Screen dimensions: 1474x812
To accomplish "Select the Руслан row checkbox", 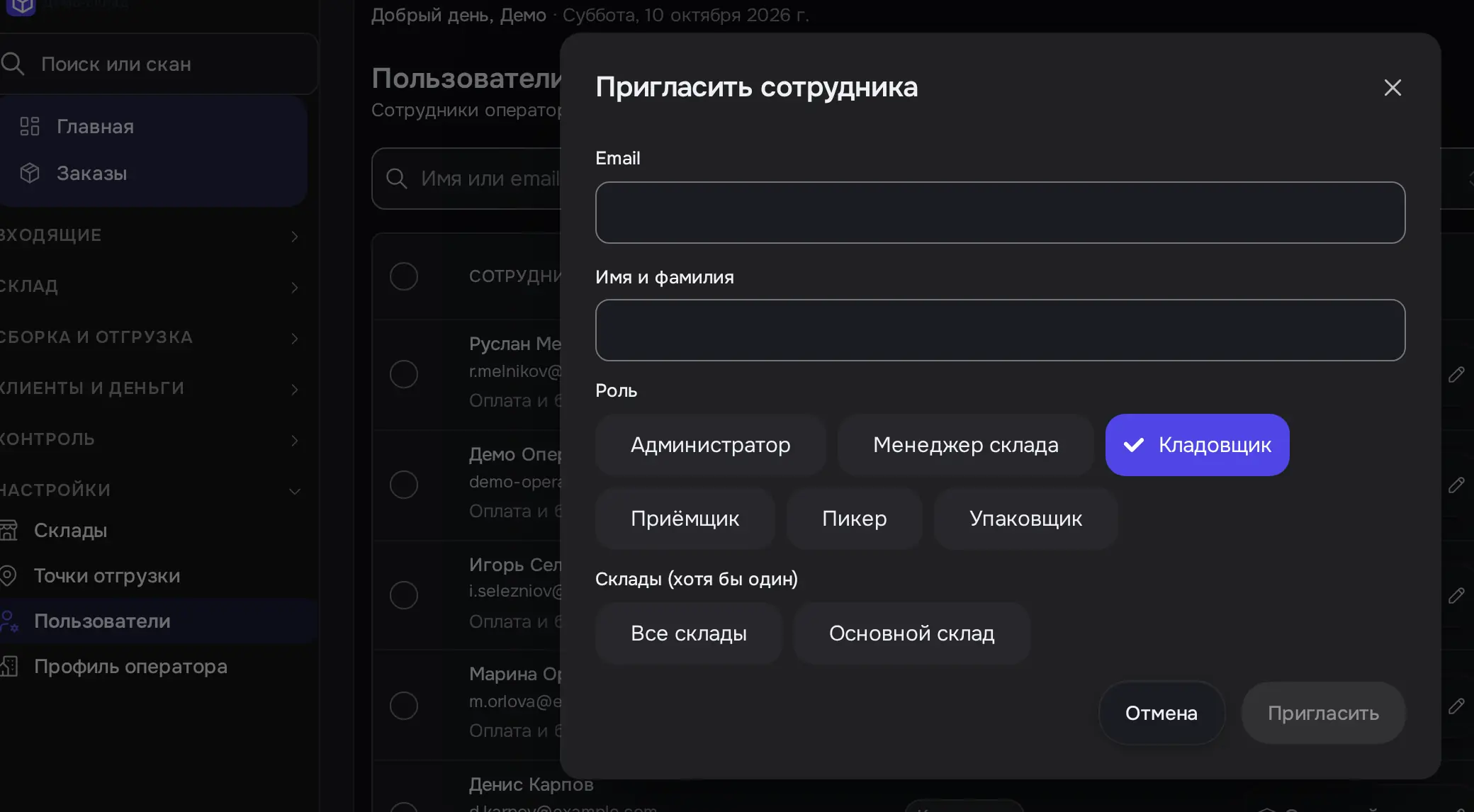I will (x=404, y=374).
